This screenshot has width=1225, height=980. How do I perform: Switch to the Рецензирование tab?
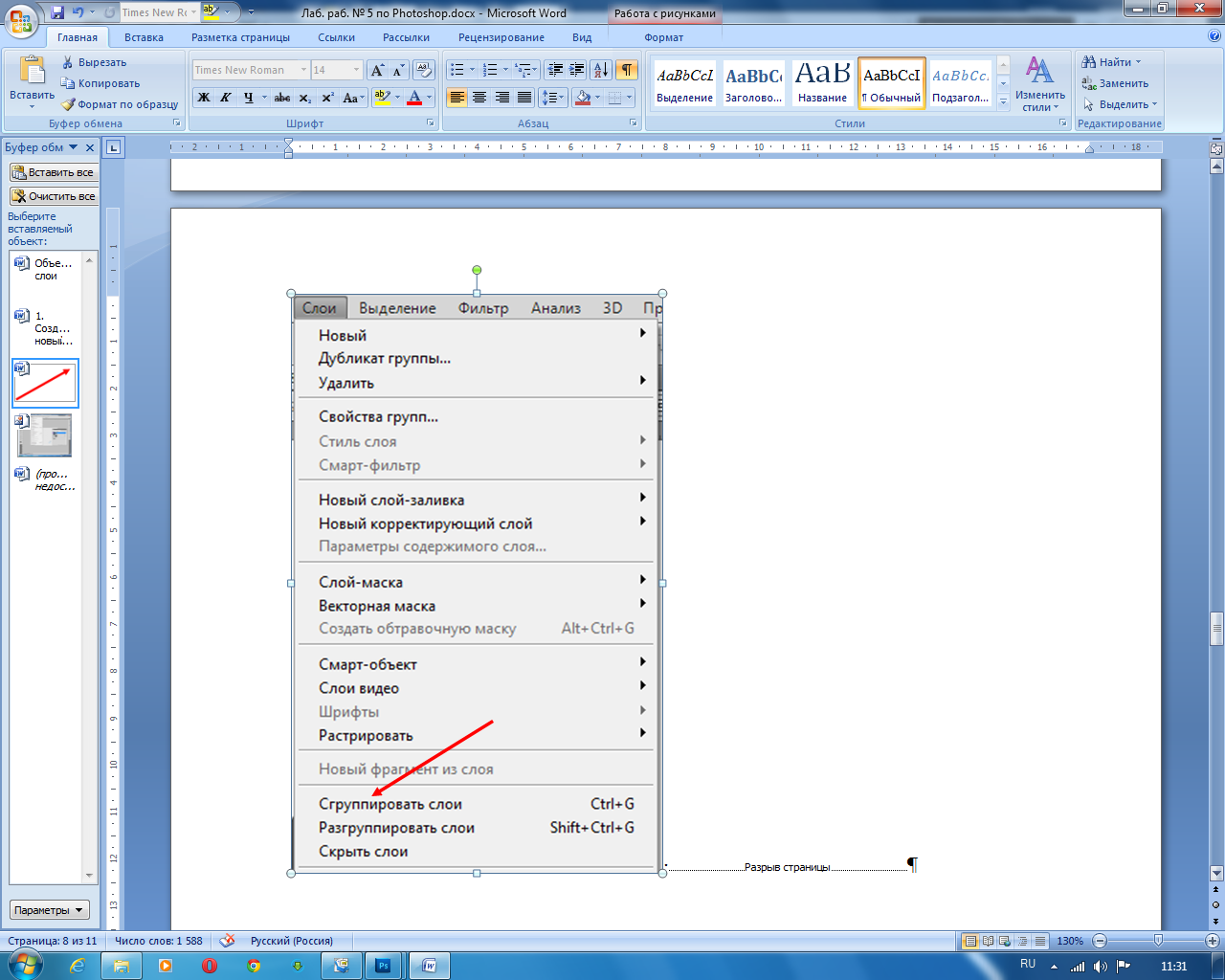501,37
